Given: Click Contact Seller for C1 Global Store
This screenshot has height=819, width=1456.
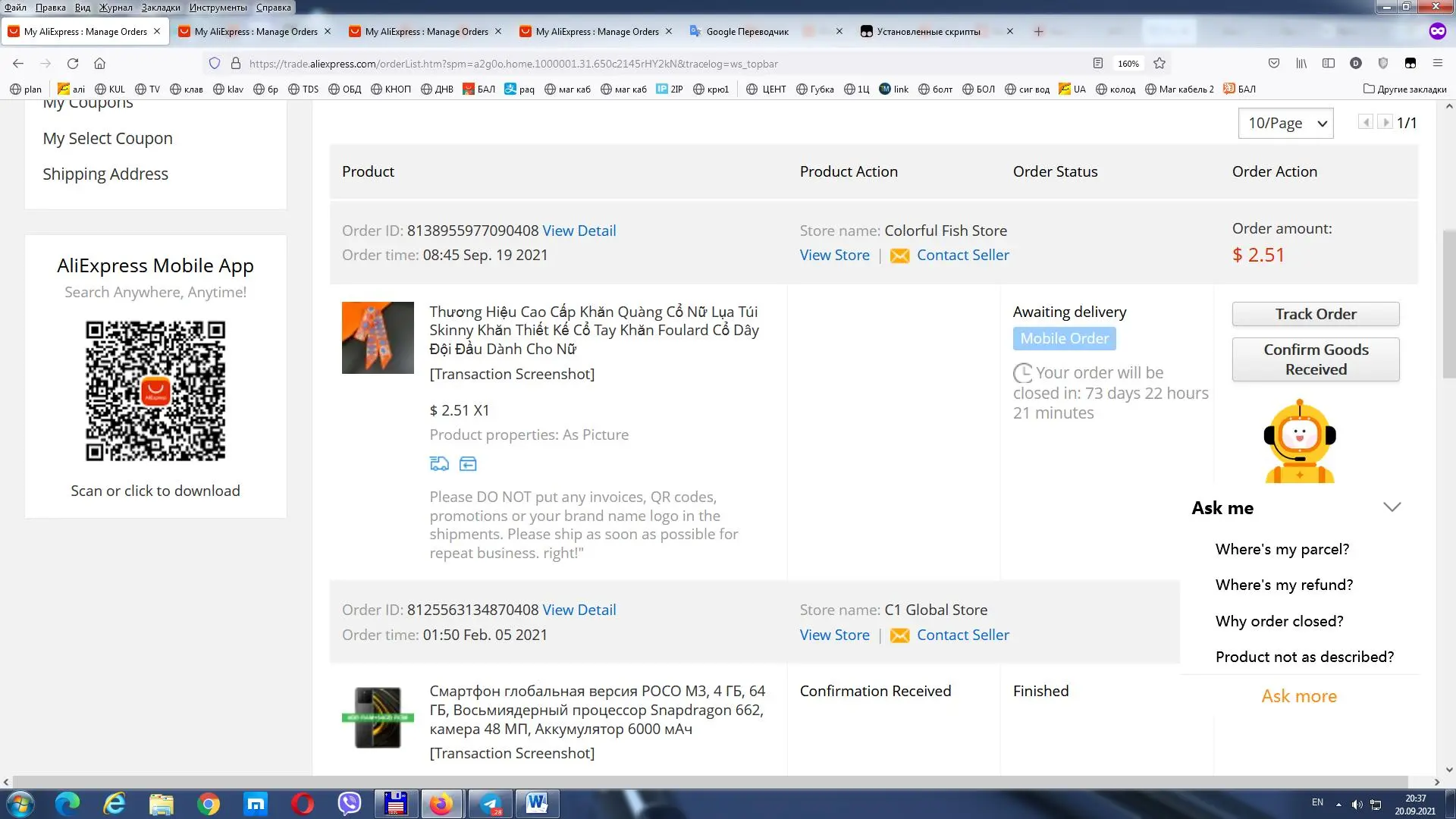Looking at the screenshot, I should coord(963,635).
